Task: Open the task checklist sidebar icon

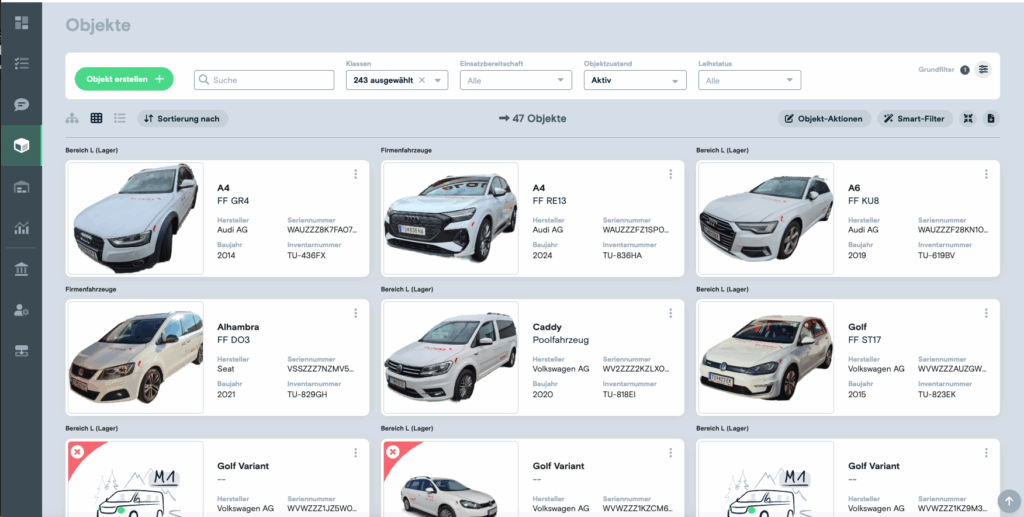Action: (x=21, y=63)
